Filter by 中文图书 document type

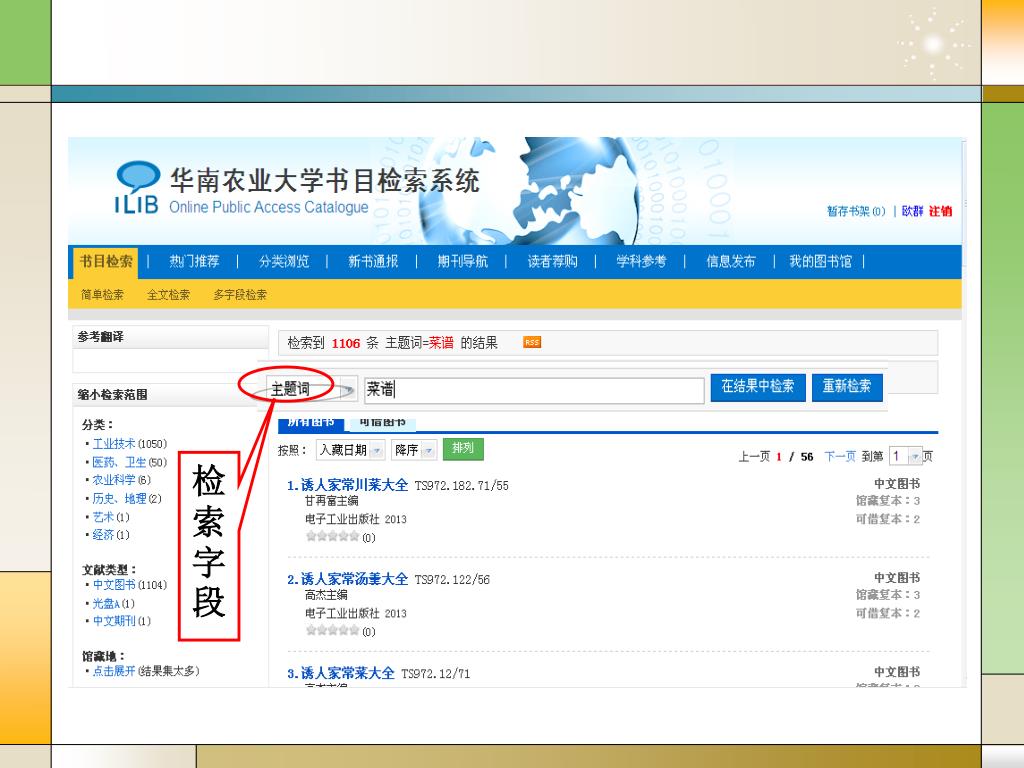pos(114,585)
